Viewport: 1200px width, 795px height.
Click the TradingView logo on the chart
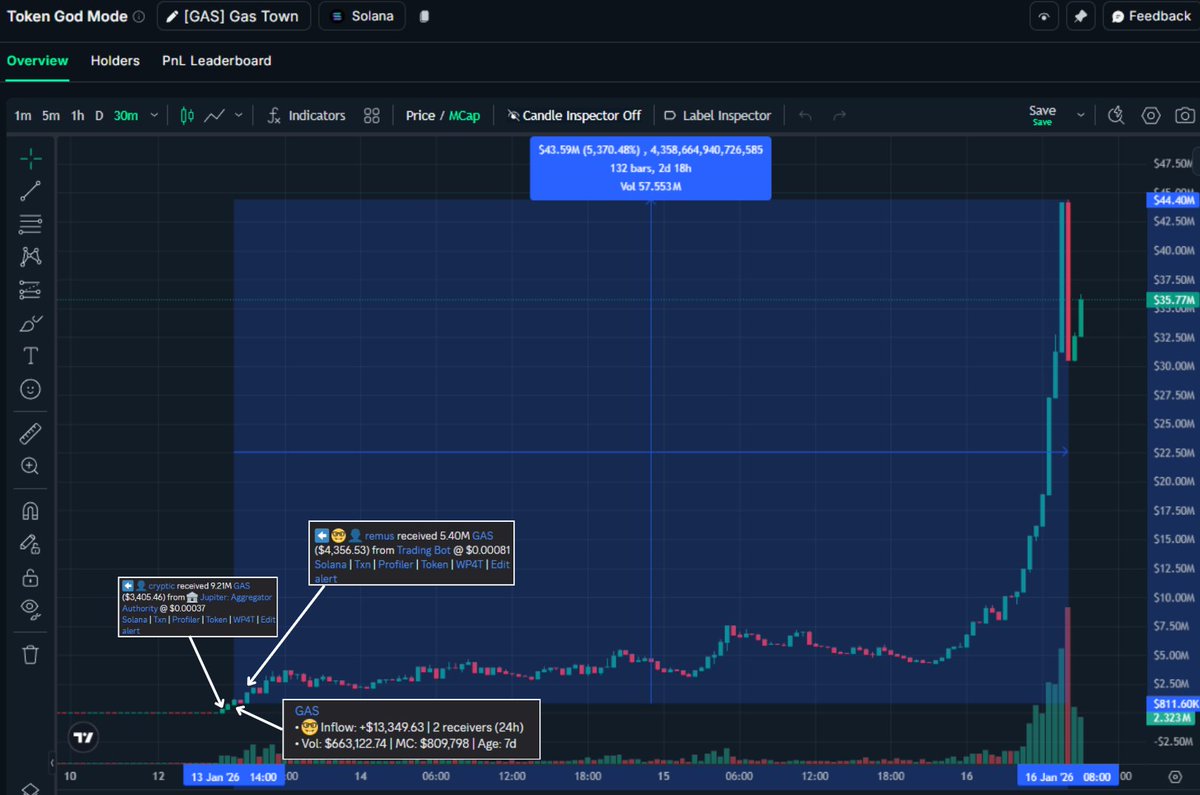coord(84,738)
